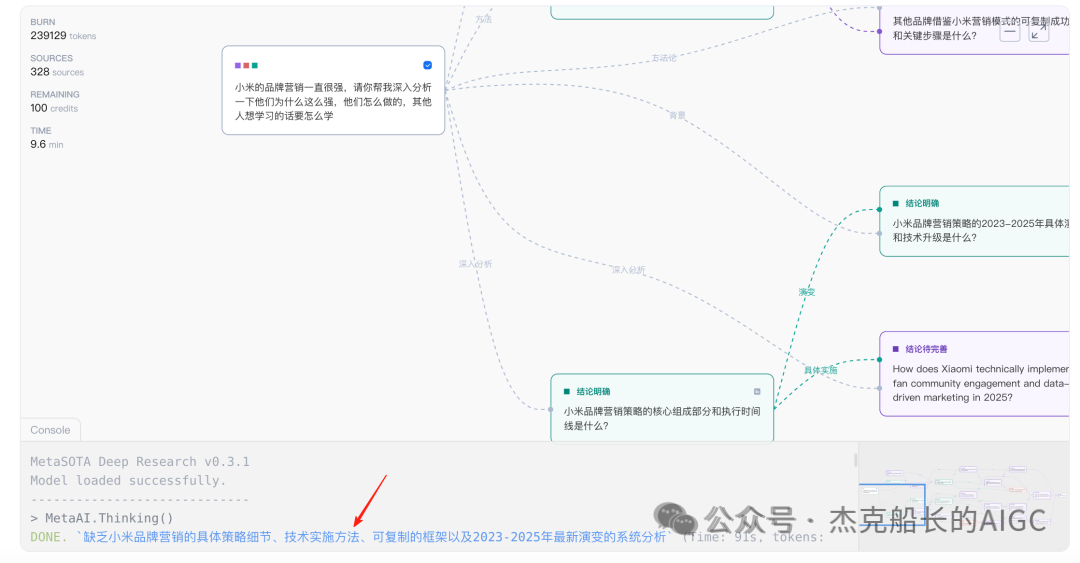
Task: Select root question card about 小米的品牌营销
Action: point(333,90)
